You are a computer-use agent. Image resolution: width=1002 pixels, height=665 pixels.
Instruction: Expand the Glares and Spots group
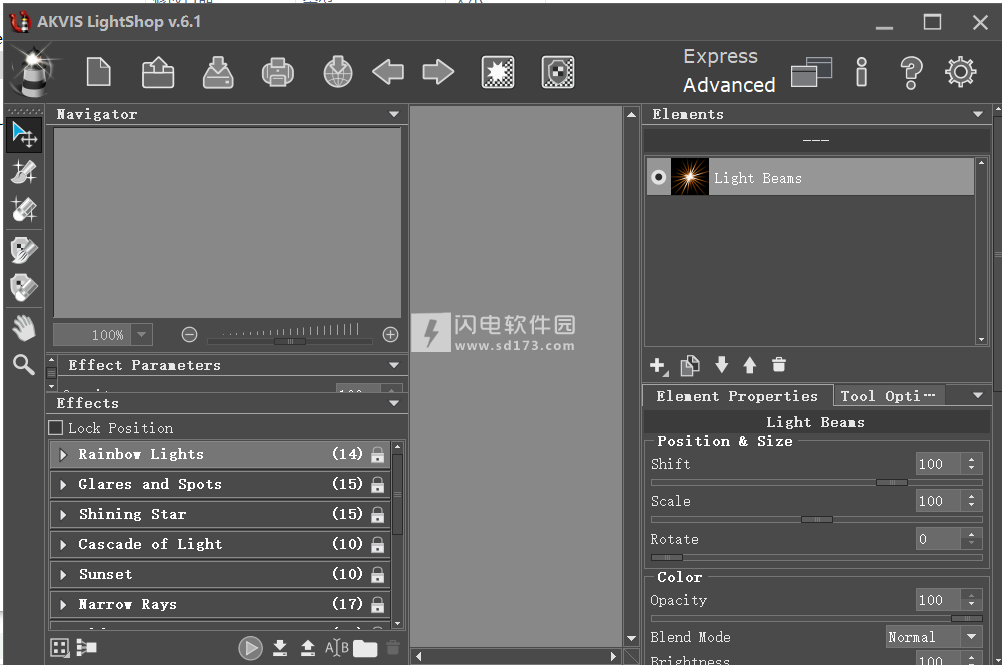[x=64, y=485]
